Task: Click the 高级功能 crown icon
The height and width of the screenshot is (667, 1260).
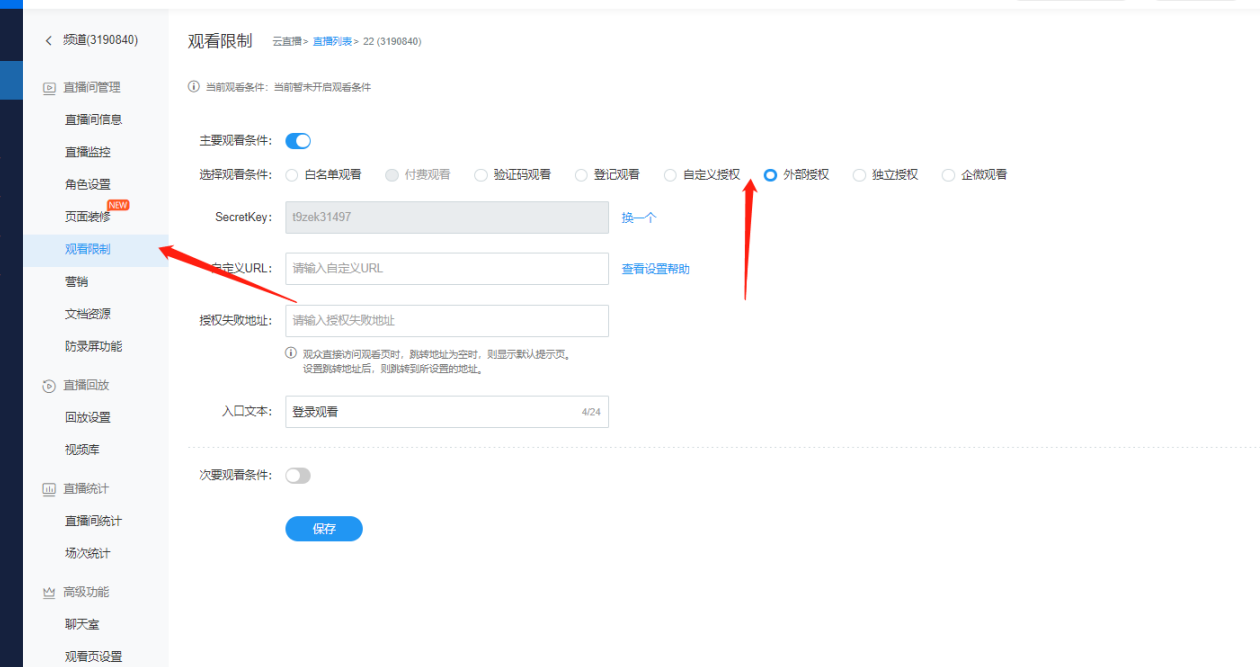Action: (48, 593)
